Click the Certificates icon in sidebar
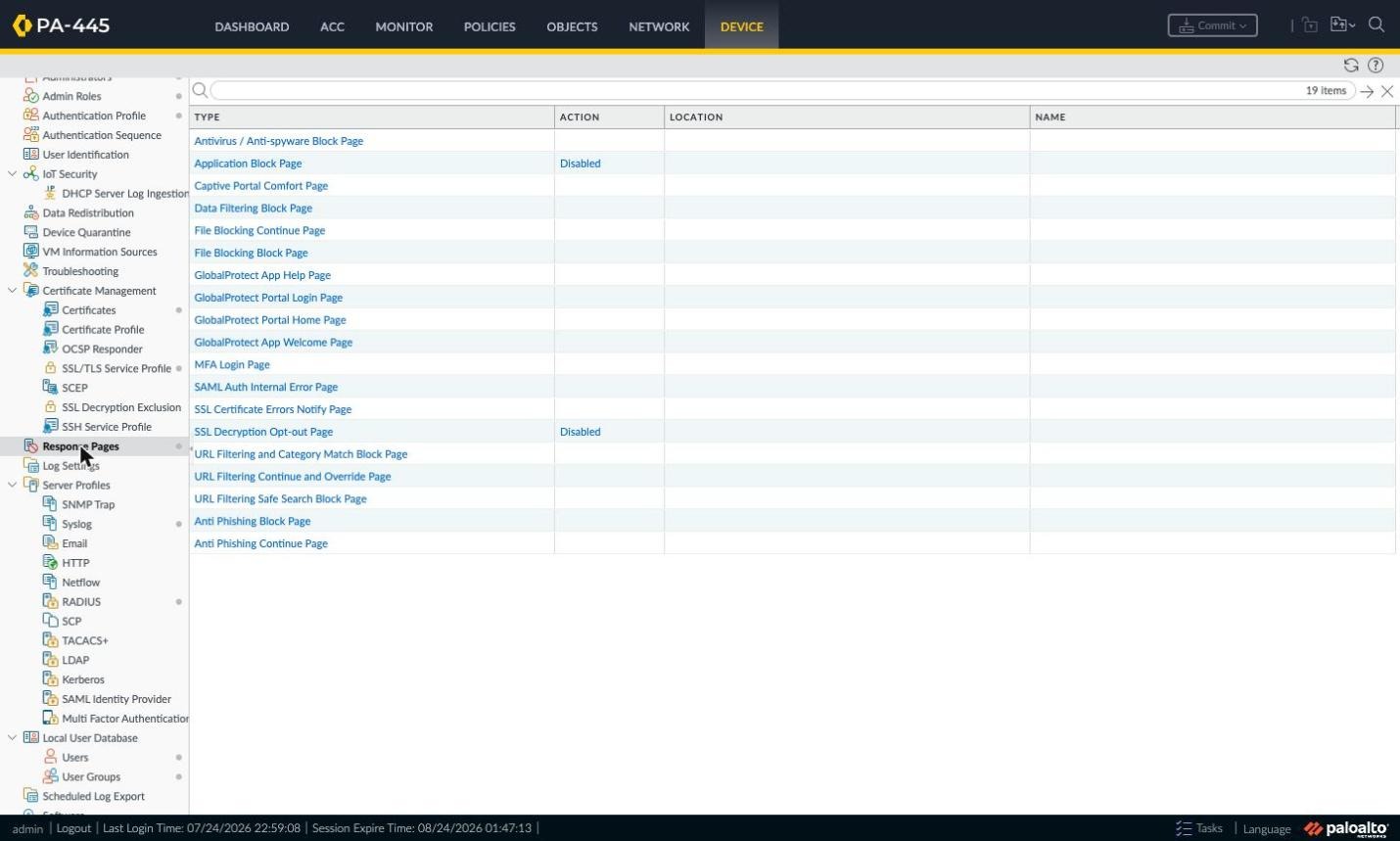Image resolution: width=1400 pixels, height=841 pixels. point(50,309)
